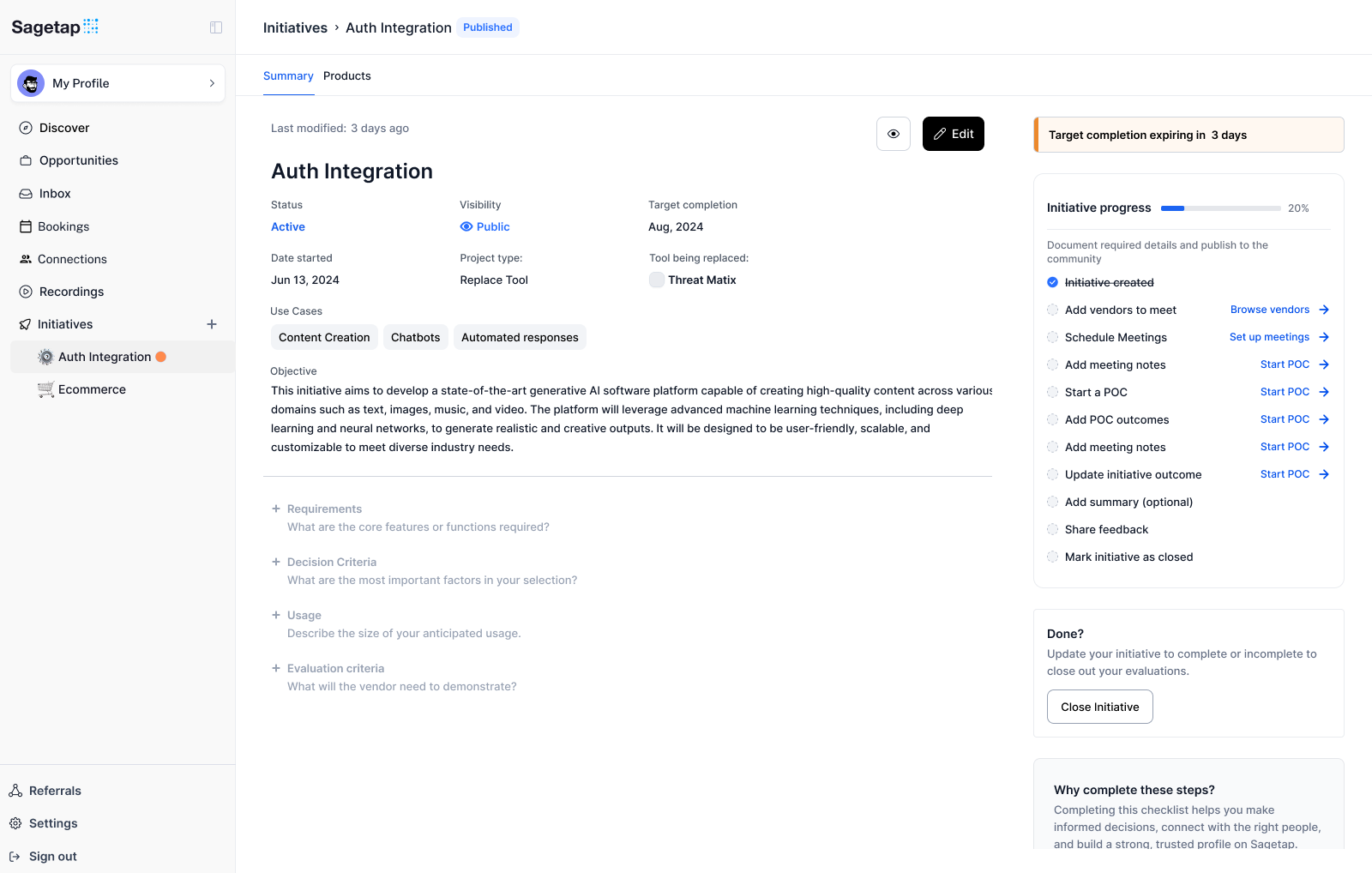Click the Recordings play icon
The width and height of the screenshot is (1372, 873).
[x=26, y=292]
